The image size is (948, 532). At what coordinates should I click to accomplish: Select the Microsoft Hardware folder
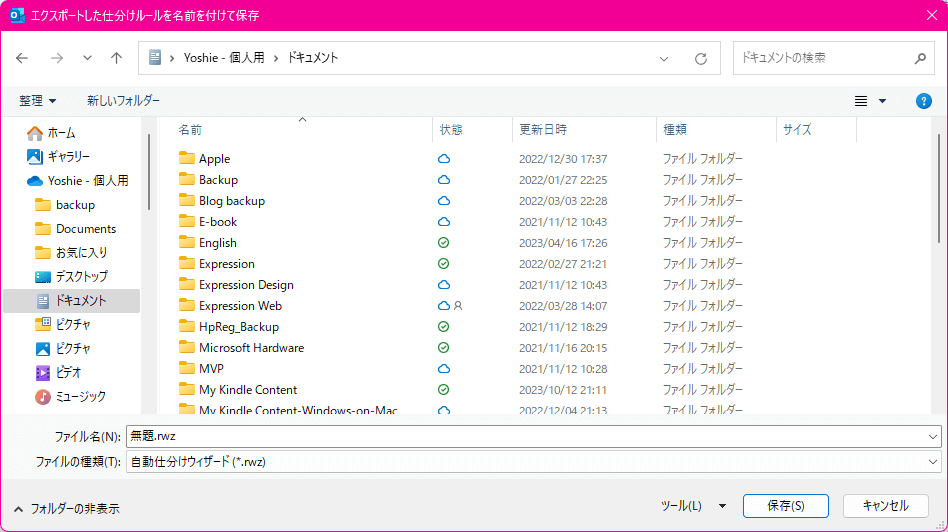252,348
